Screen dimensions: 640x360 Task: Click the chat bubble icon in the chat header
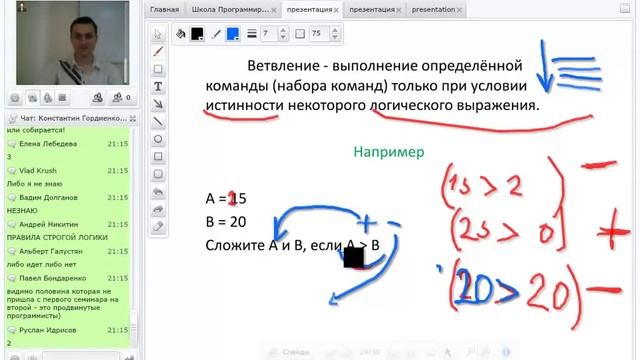(x=13, y=118)
